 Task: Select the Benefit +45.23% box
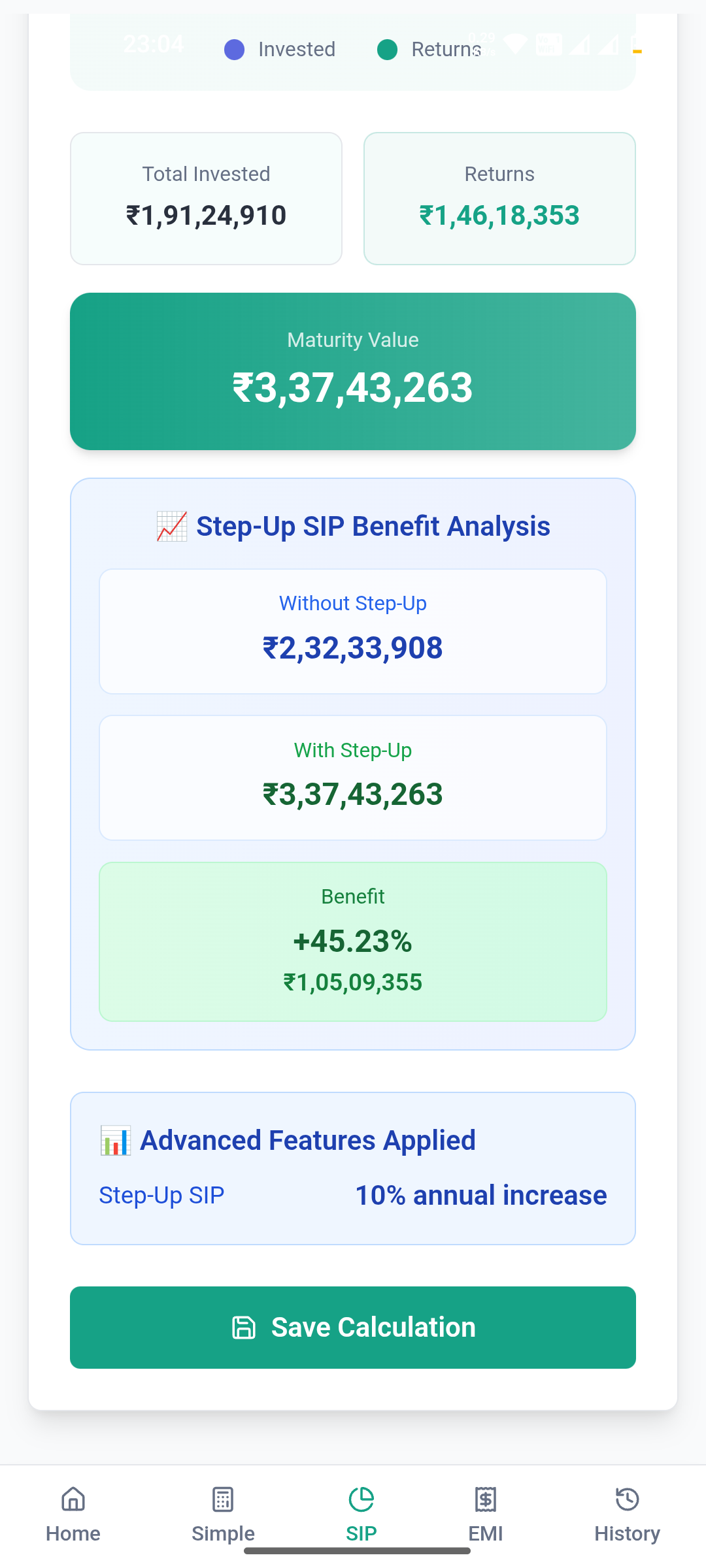353,941
